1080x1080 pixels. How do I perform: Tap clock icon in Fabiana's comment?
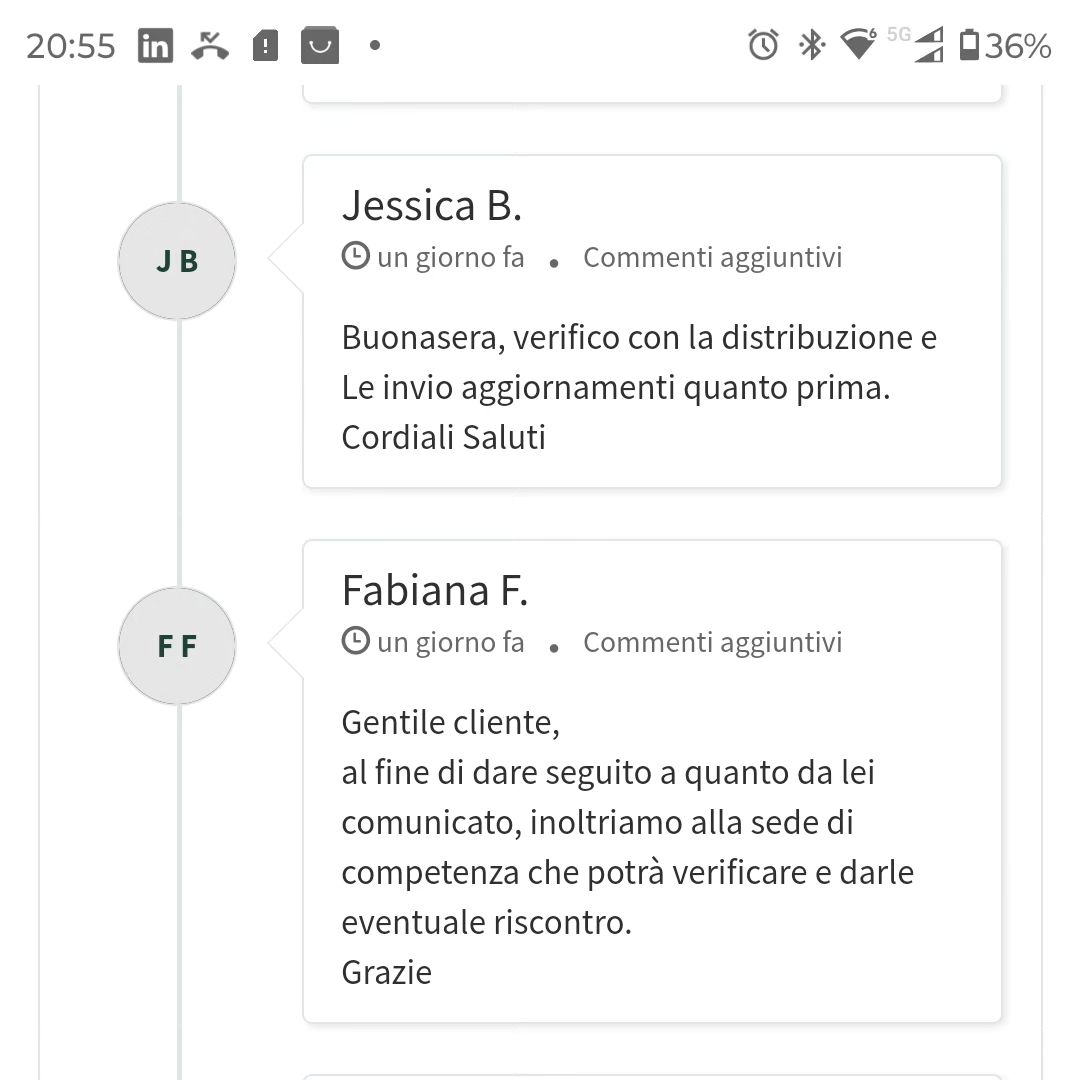click(x=356, y=641)
